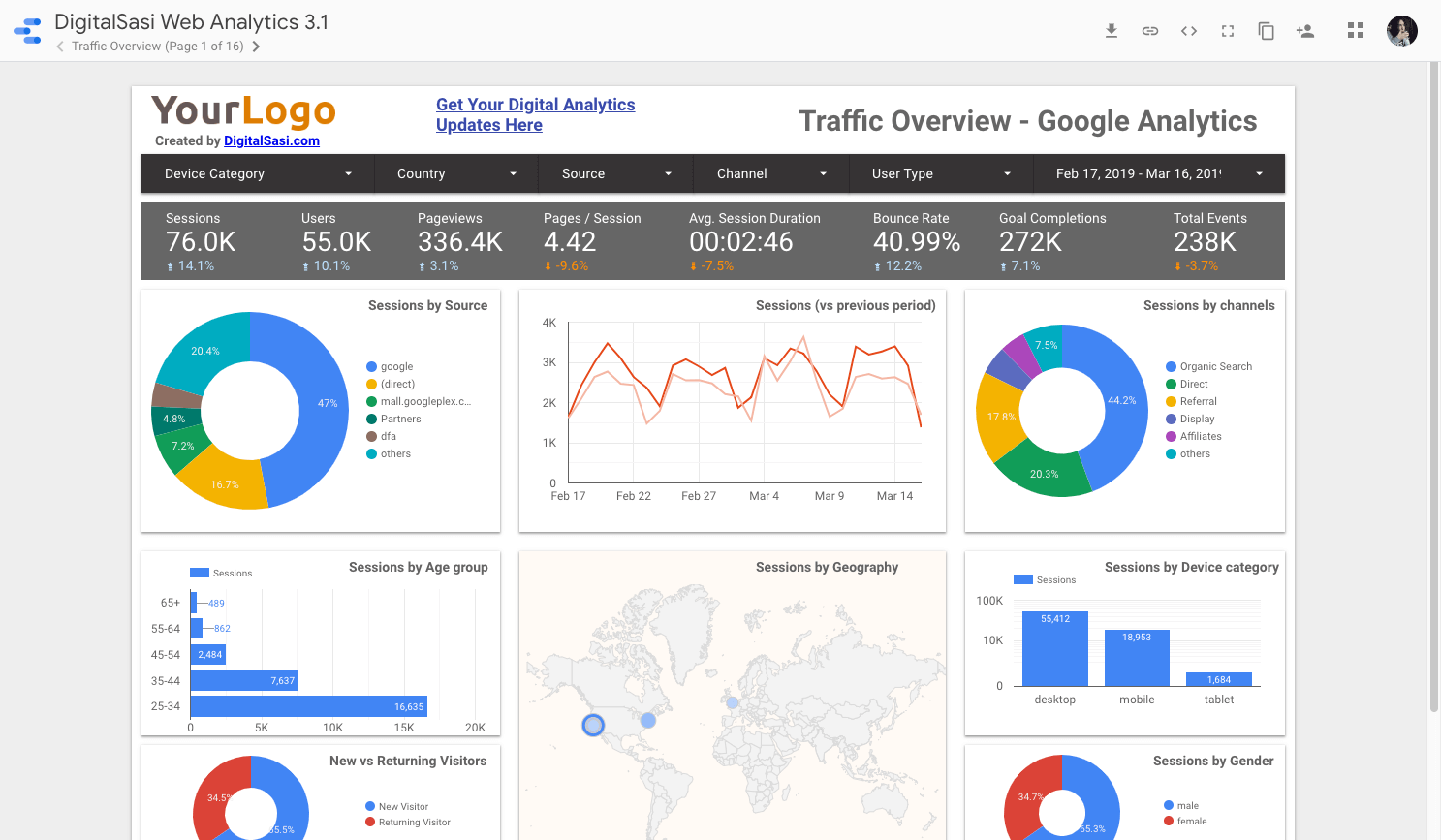Screen dimensions: 1441x840
Task: Make a copy of this report
Action: coord(1267,31)
